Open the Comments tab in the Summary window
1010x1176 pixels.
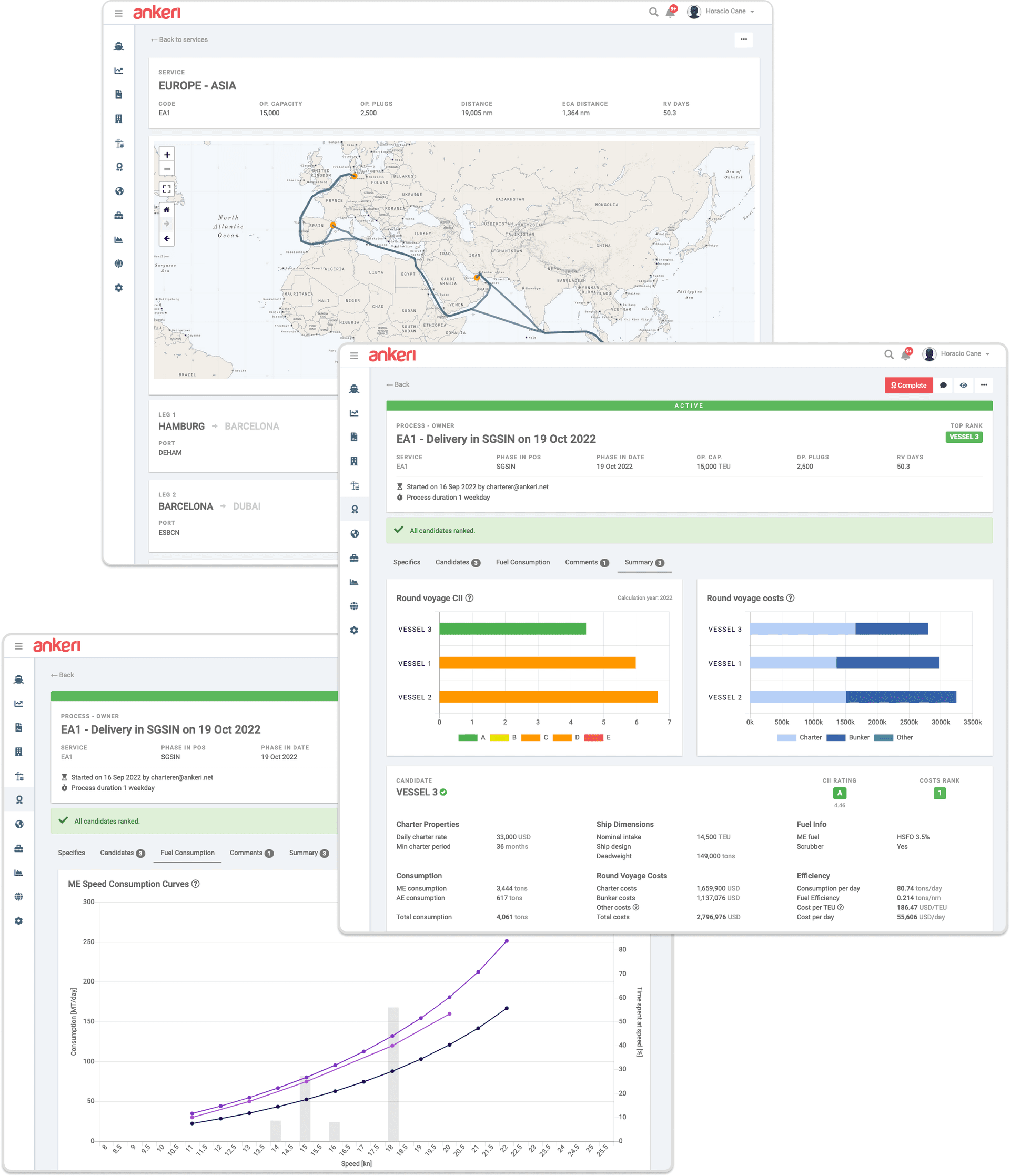click(x=587, y=562)
